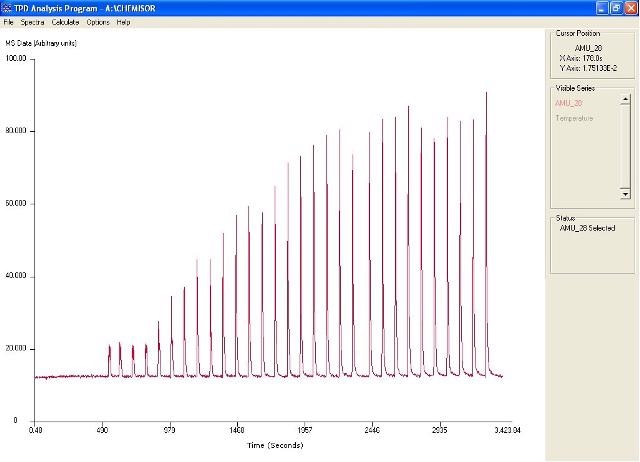Close the TPD Analysis Program window
This screenshot has height=462, width=640.
pyautogui.click(x=631, y=8)
